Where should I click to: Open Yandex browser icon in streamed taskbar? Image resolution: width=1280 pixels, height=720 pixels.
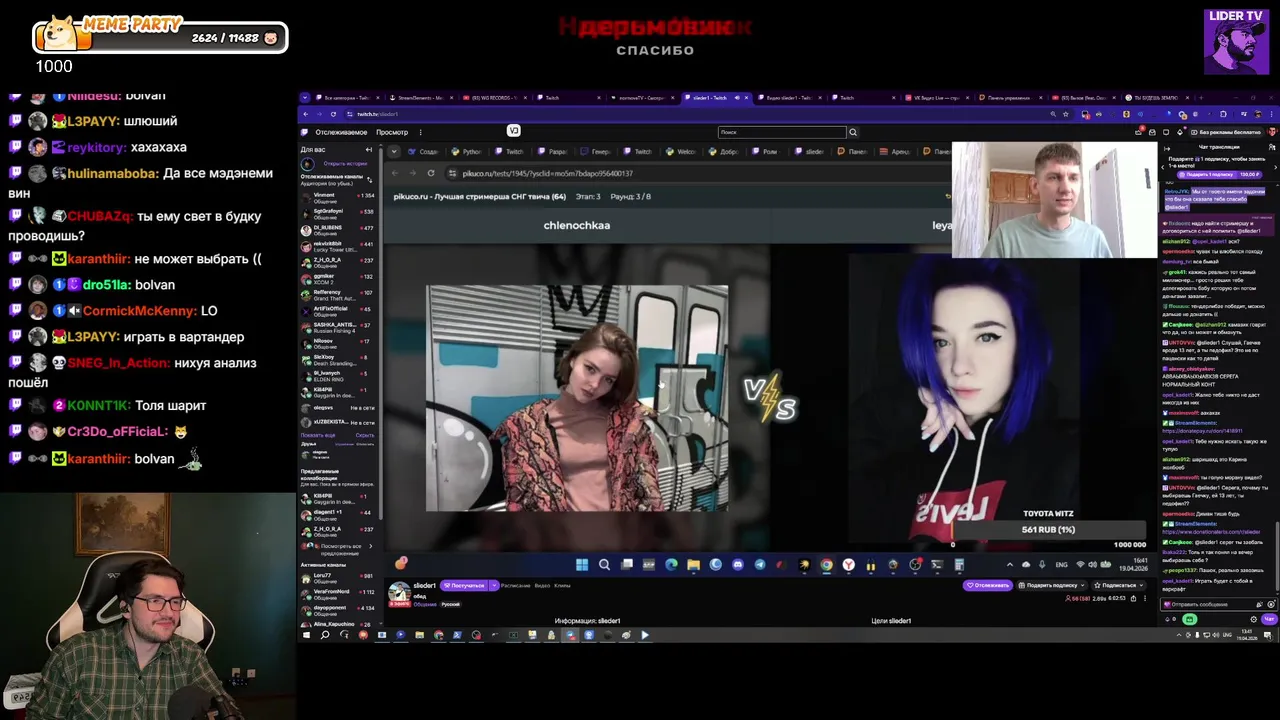click(x=849, y=565)
